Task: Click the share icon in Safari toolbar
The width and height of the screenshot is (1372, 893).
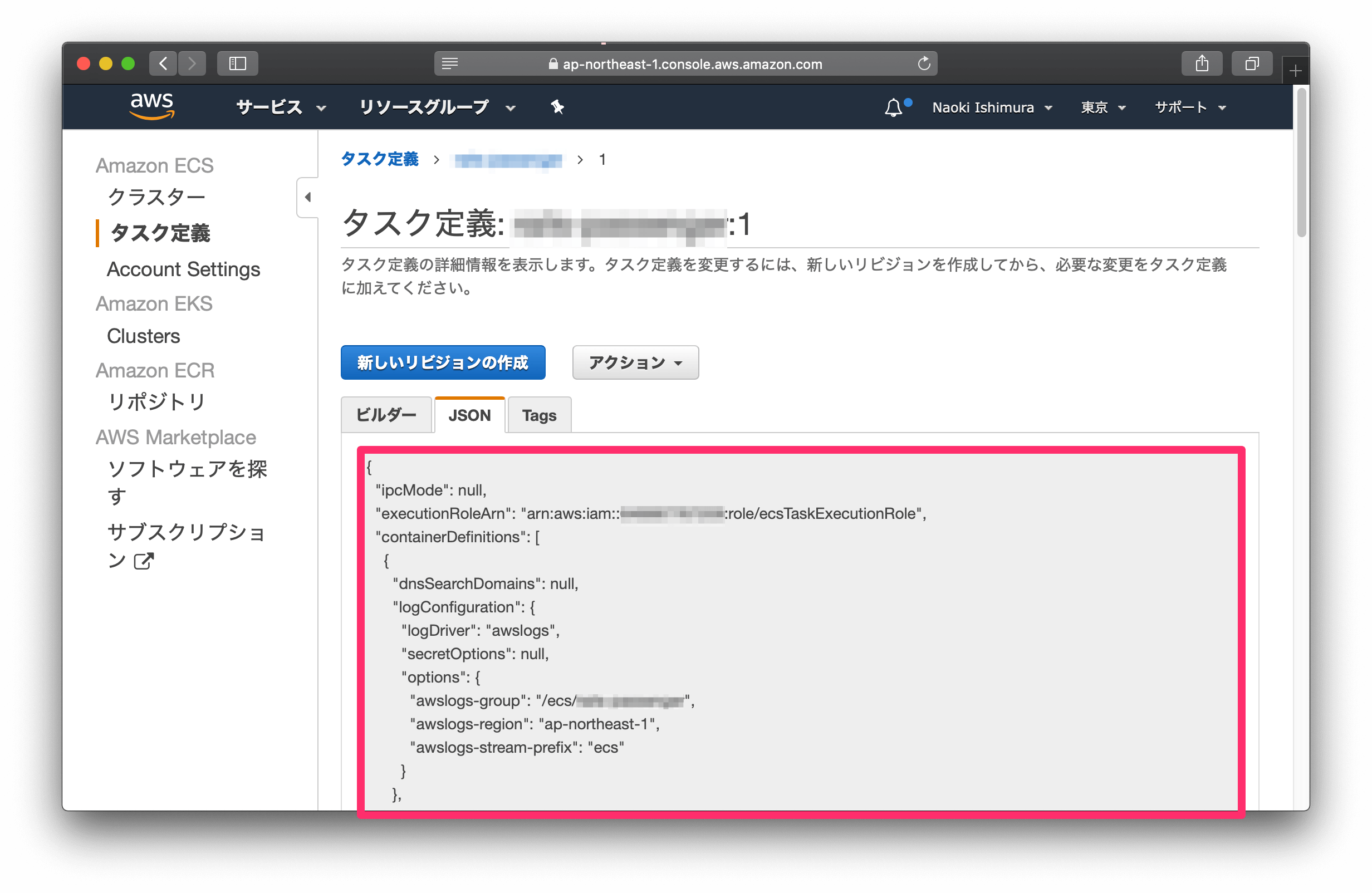Action: (1202, 63)
